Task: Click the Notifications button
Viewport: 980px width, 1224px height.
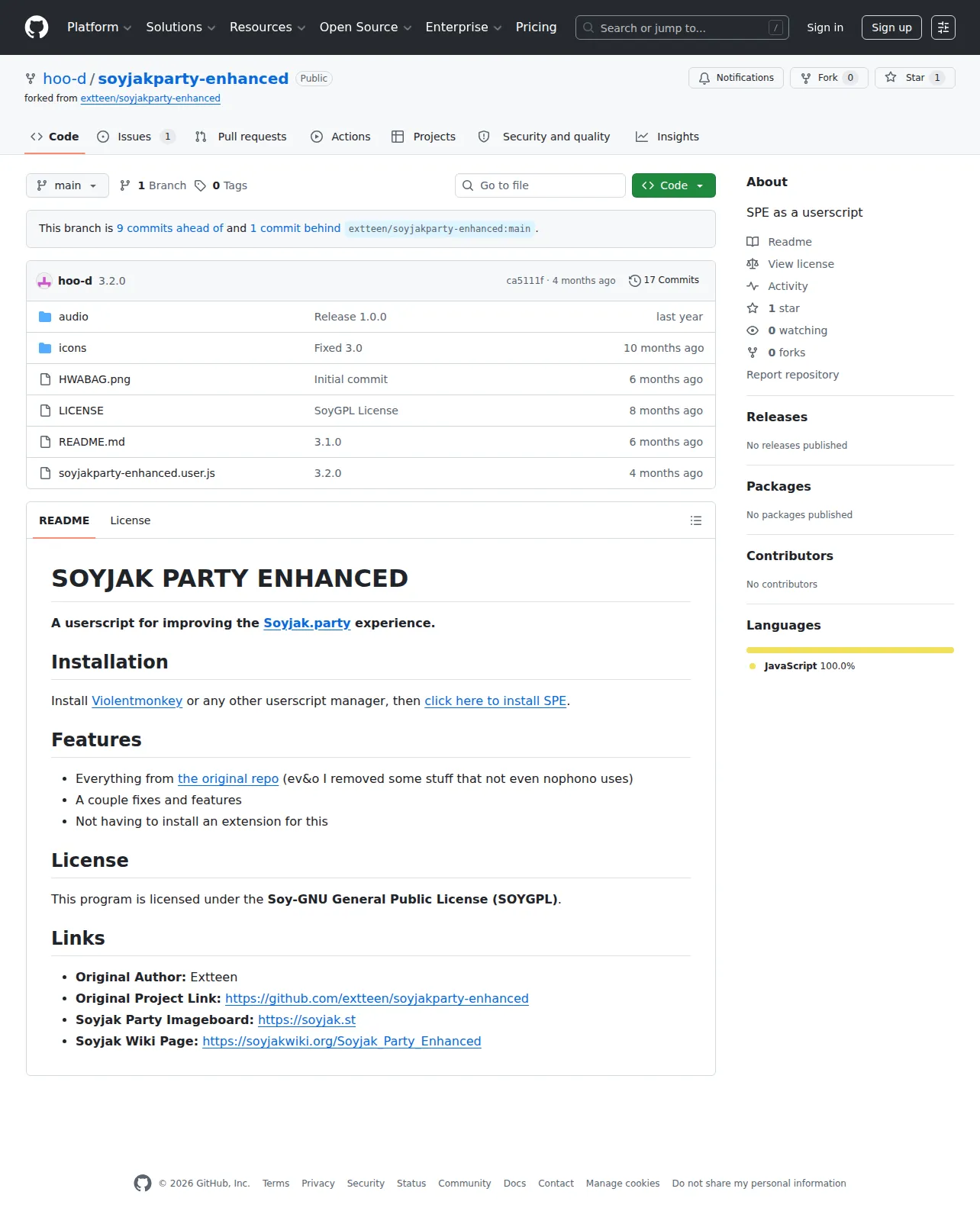Action: 736,78
